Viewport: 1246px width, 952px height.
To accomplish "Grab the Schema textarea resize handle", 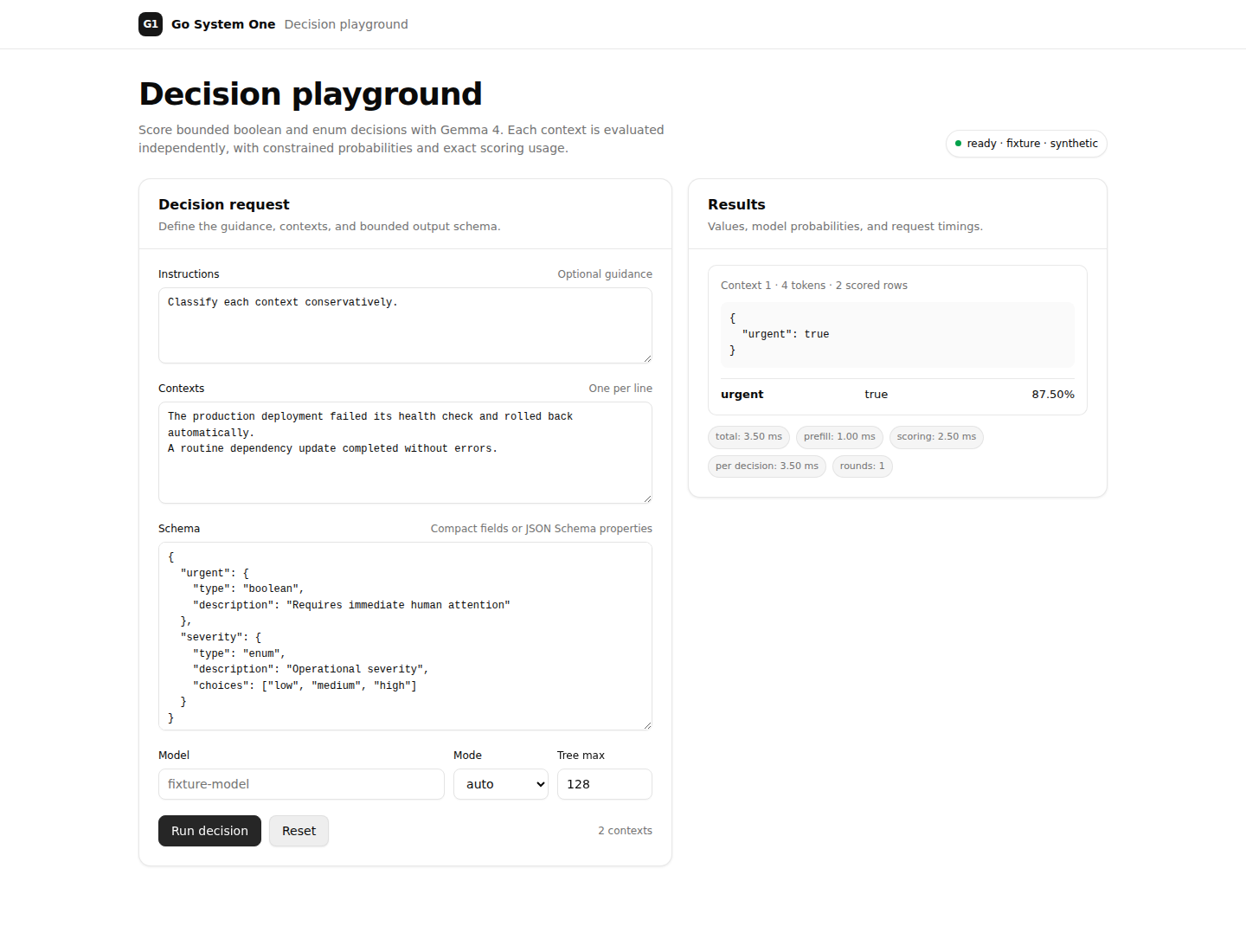I will click(x=646, y=724).
